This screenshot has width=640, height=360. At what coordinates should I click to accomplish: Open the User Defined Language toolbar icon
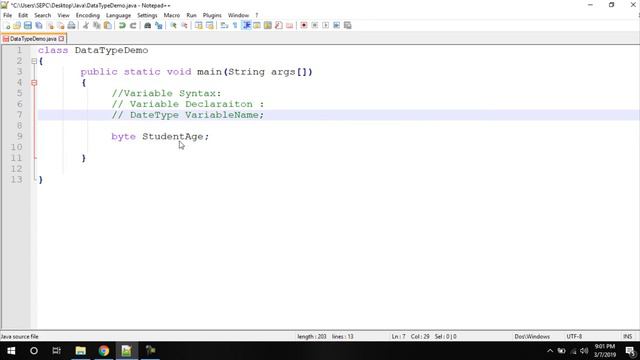click(257, 25)
